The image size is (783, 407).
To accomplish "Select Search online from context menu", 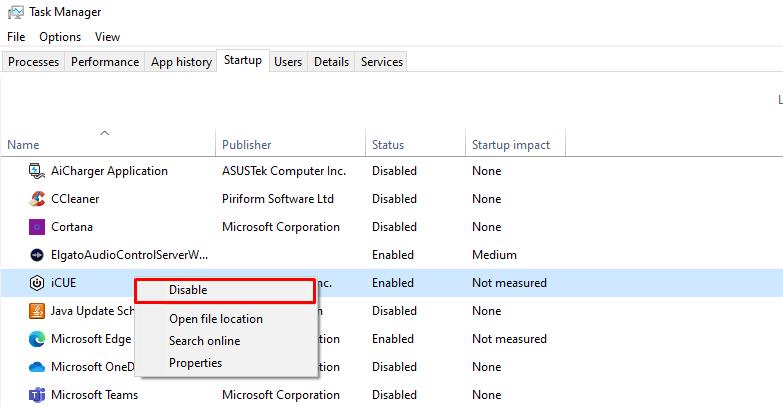I will pyautogui.click(x=204, y=341).
